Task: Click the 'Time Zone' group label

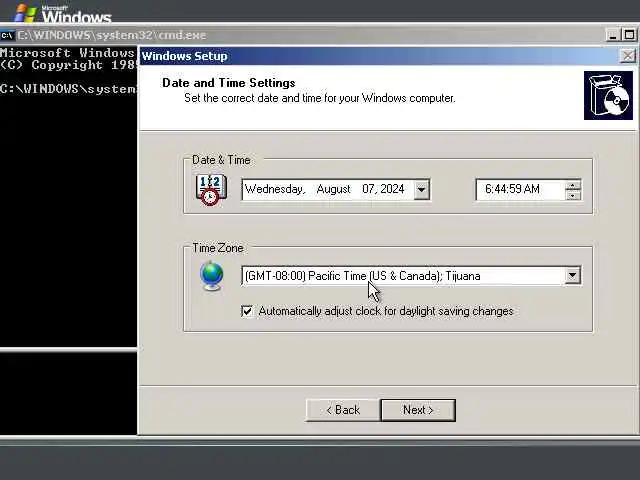Action: coord(218,248)
